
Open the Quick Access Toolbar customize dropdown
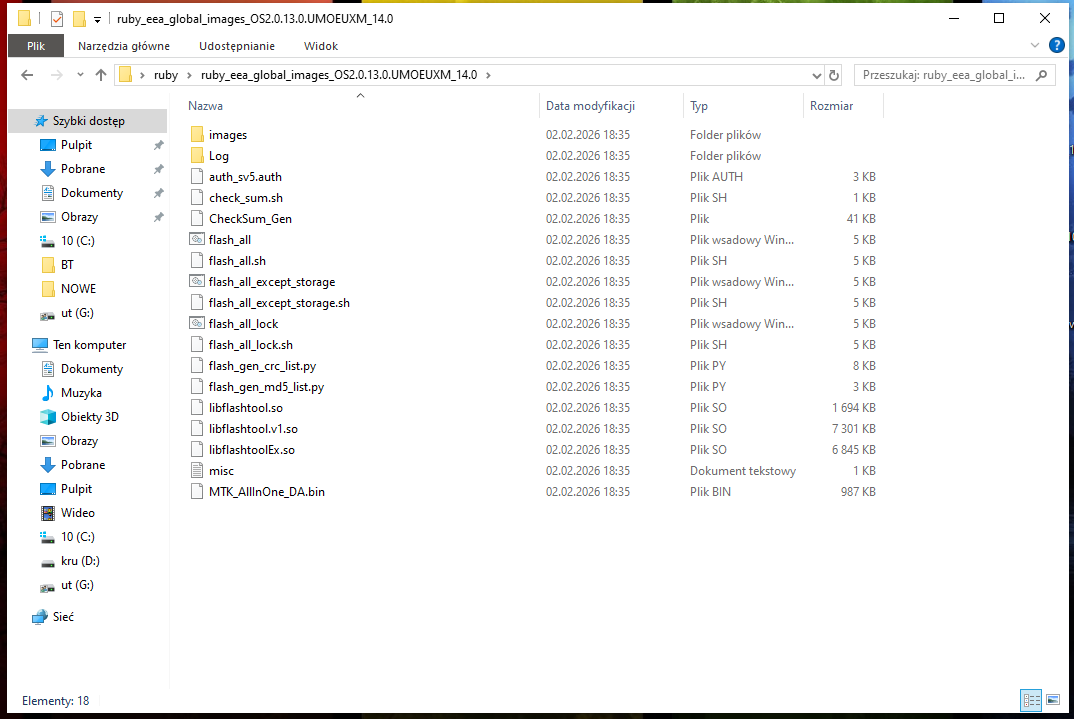[x=97, y=19]
